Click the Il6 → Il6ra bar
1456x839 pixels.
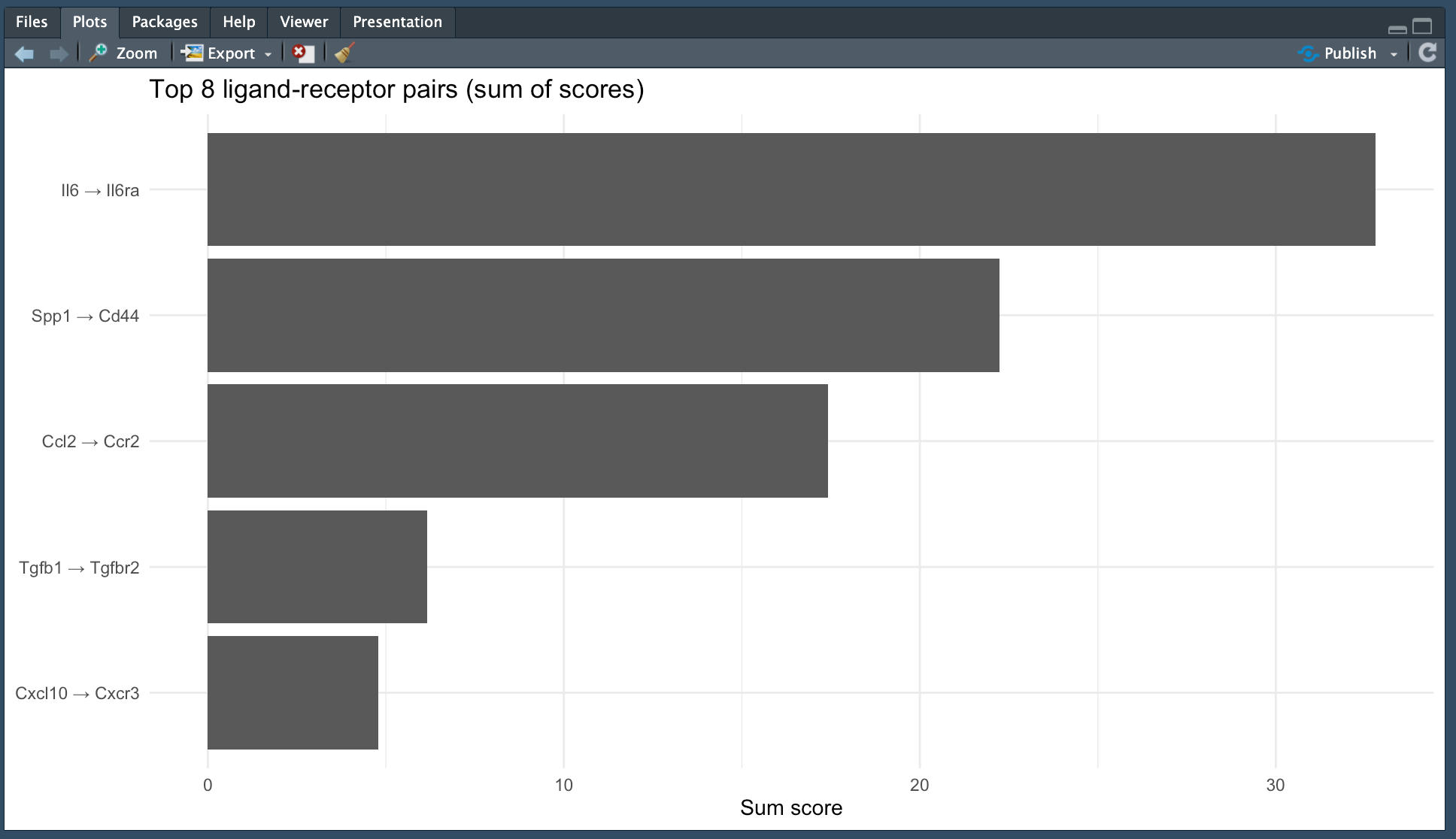pyautogui.click(x=790, y=189)
